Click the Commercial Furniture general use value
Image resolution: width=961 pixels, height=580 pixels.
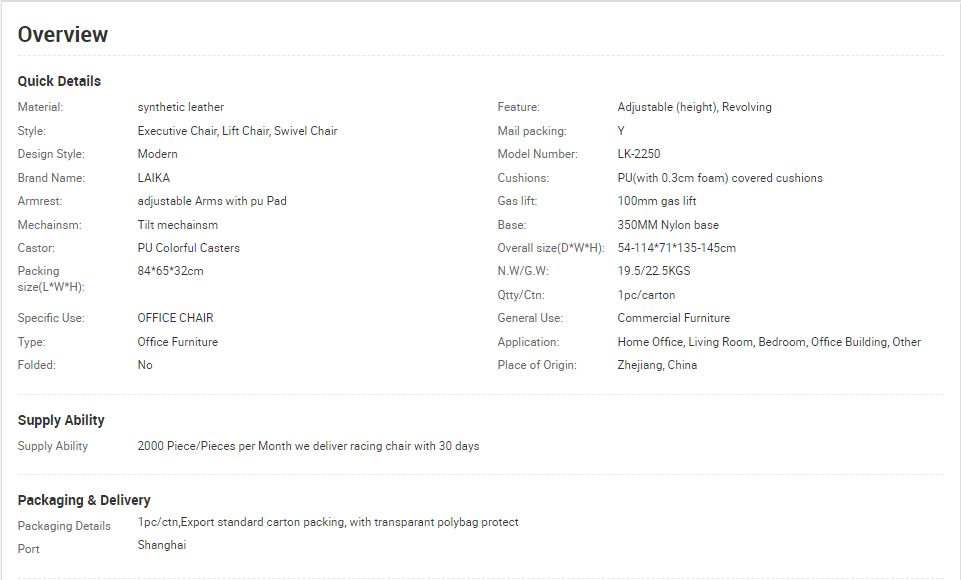click(x=674, y=318)
